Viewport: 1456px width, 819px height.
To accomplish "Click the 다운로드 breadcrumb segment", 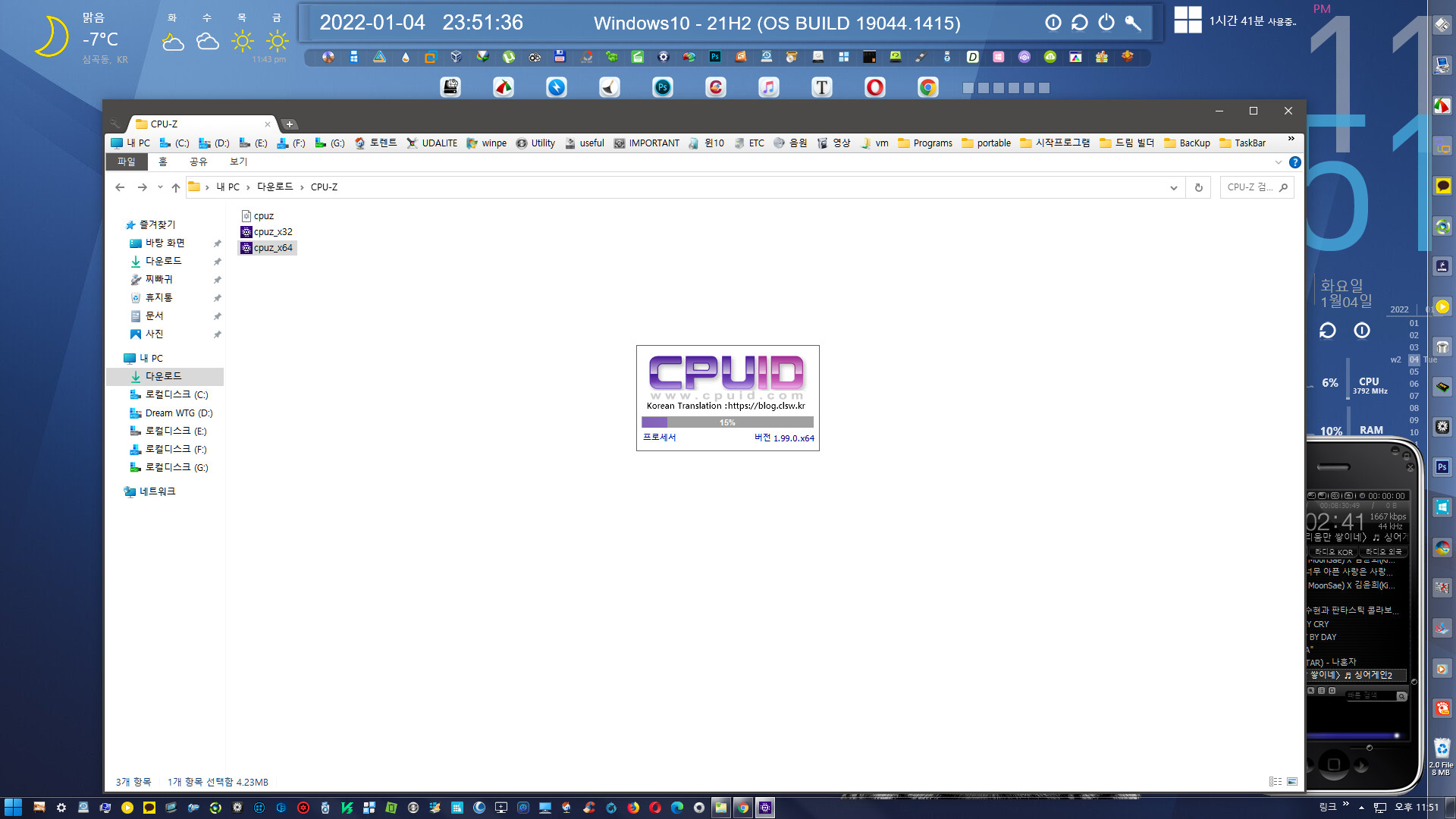I will tap(275, 187).
